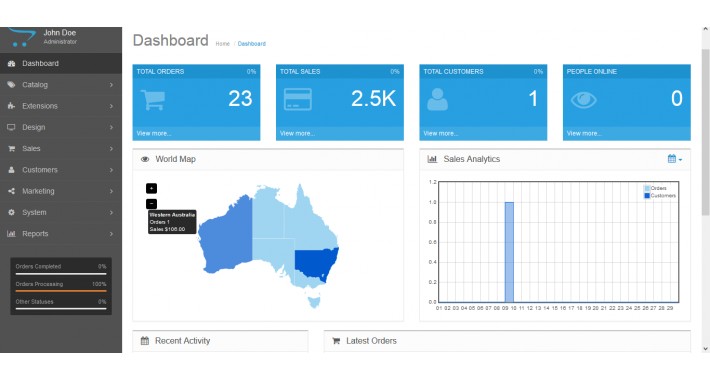Open the Design menu item
Screen dimensions: 710x380
tap(61, 127)
